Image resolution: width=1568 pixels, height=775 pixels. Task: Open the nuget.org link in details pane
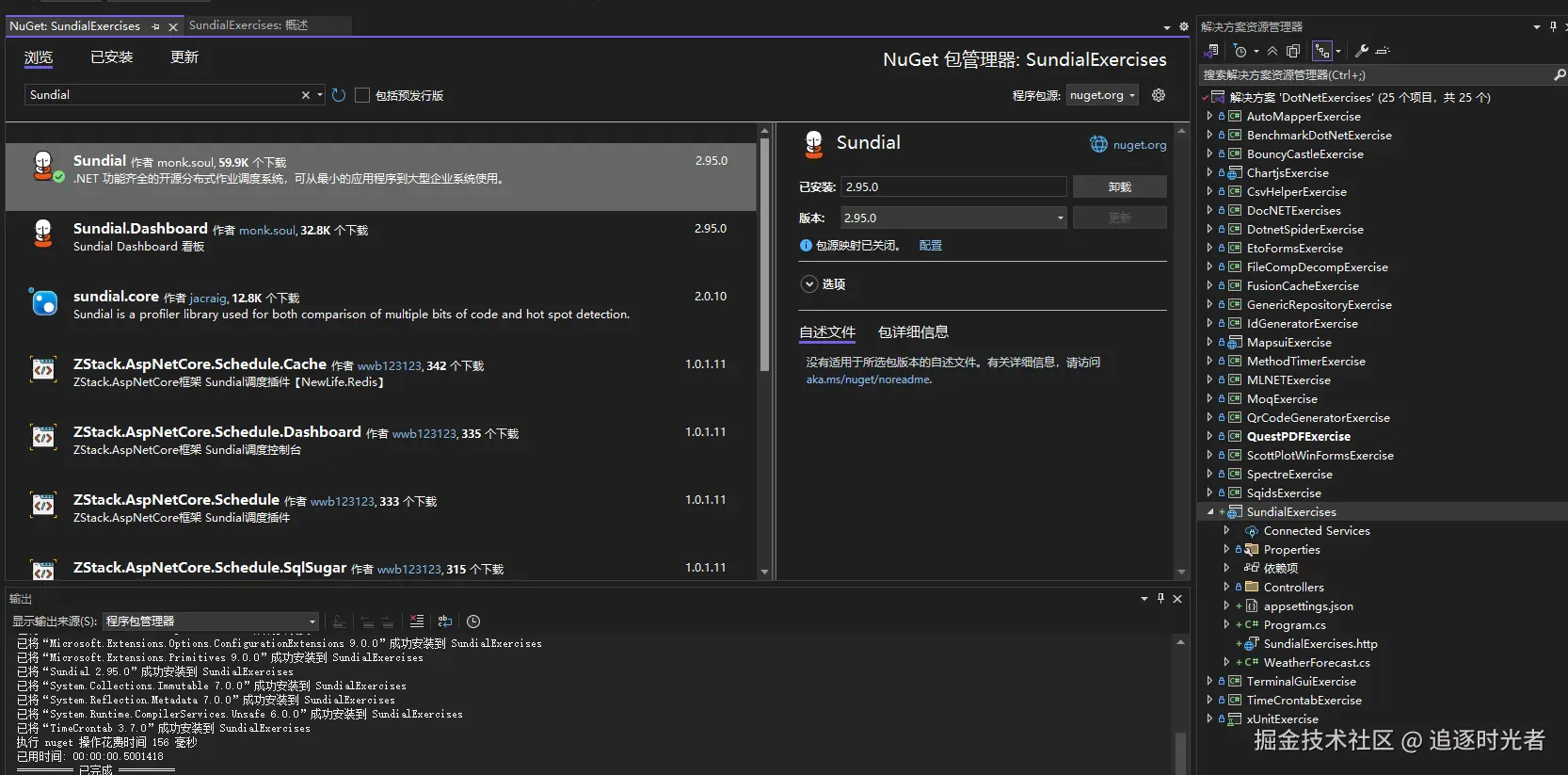(1139, 145)
